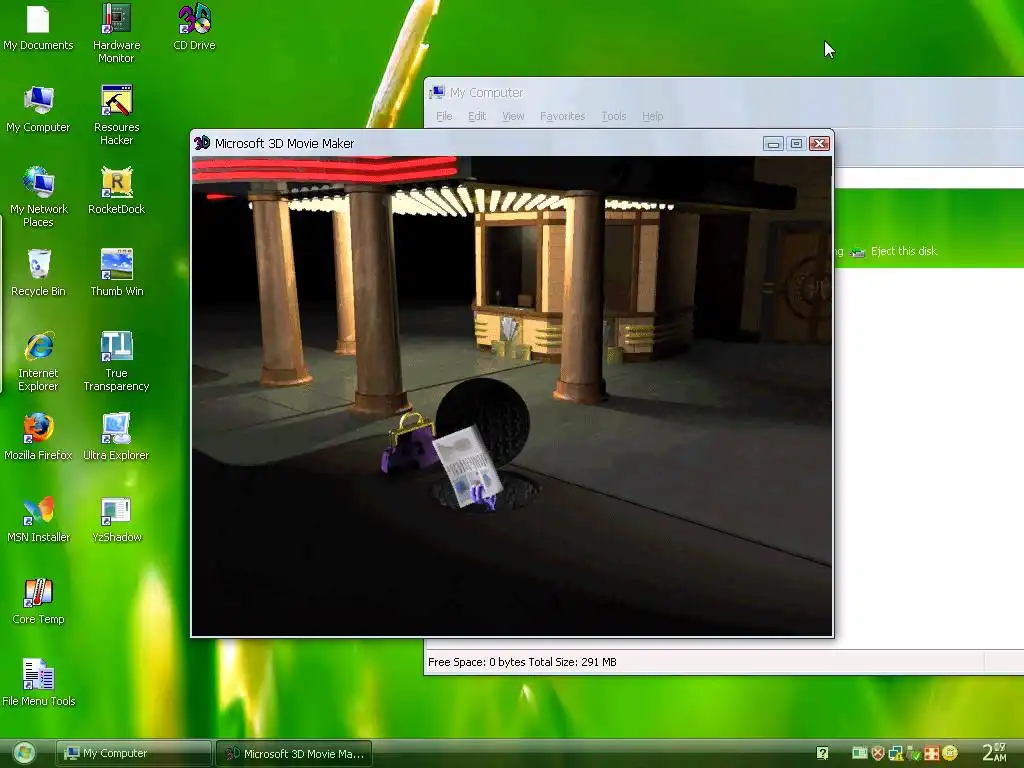The height and width of the screenshot is (768, 1024).
Task: Select the Ultra Explorer desktop icon
Action: tap(116, 437)
